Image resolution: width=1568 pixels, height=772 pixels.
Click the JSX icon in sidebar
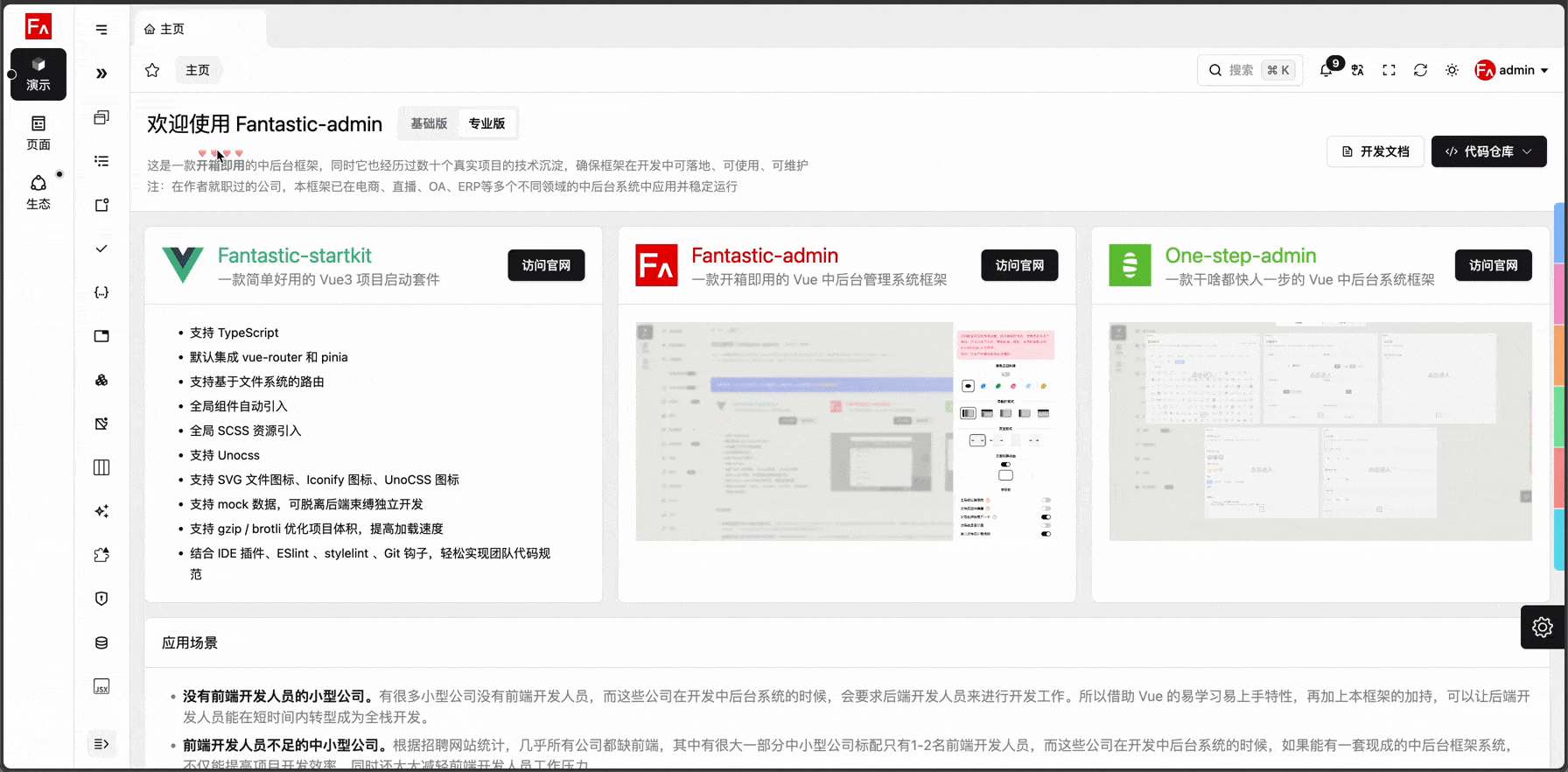[101, 686]
